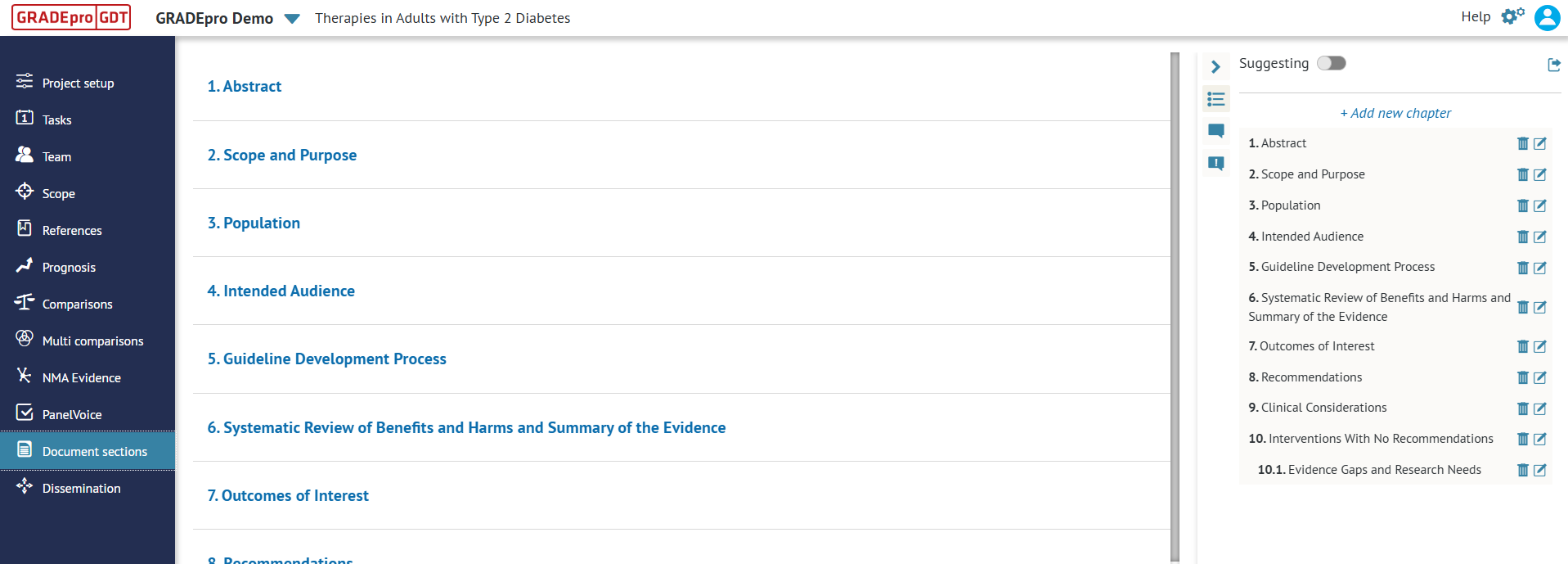Edit the Population chapter title
The height and width of the screenshot is (564, 1568).
pyautogui.click(x=1539, y=205)
